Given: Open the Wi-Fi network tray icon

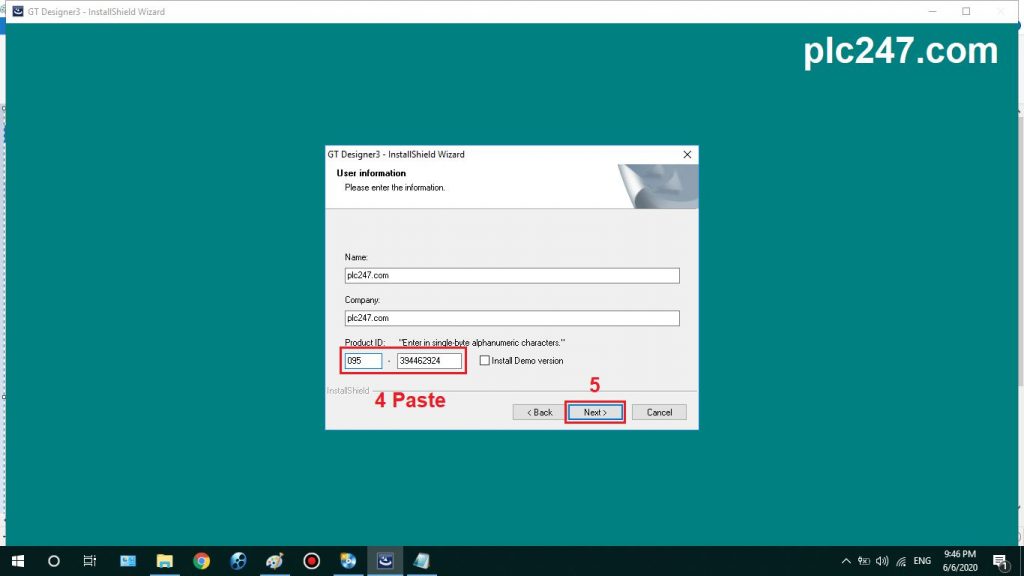Looking at the screenshot, I should tap(901, 561).
